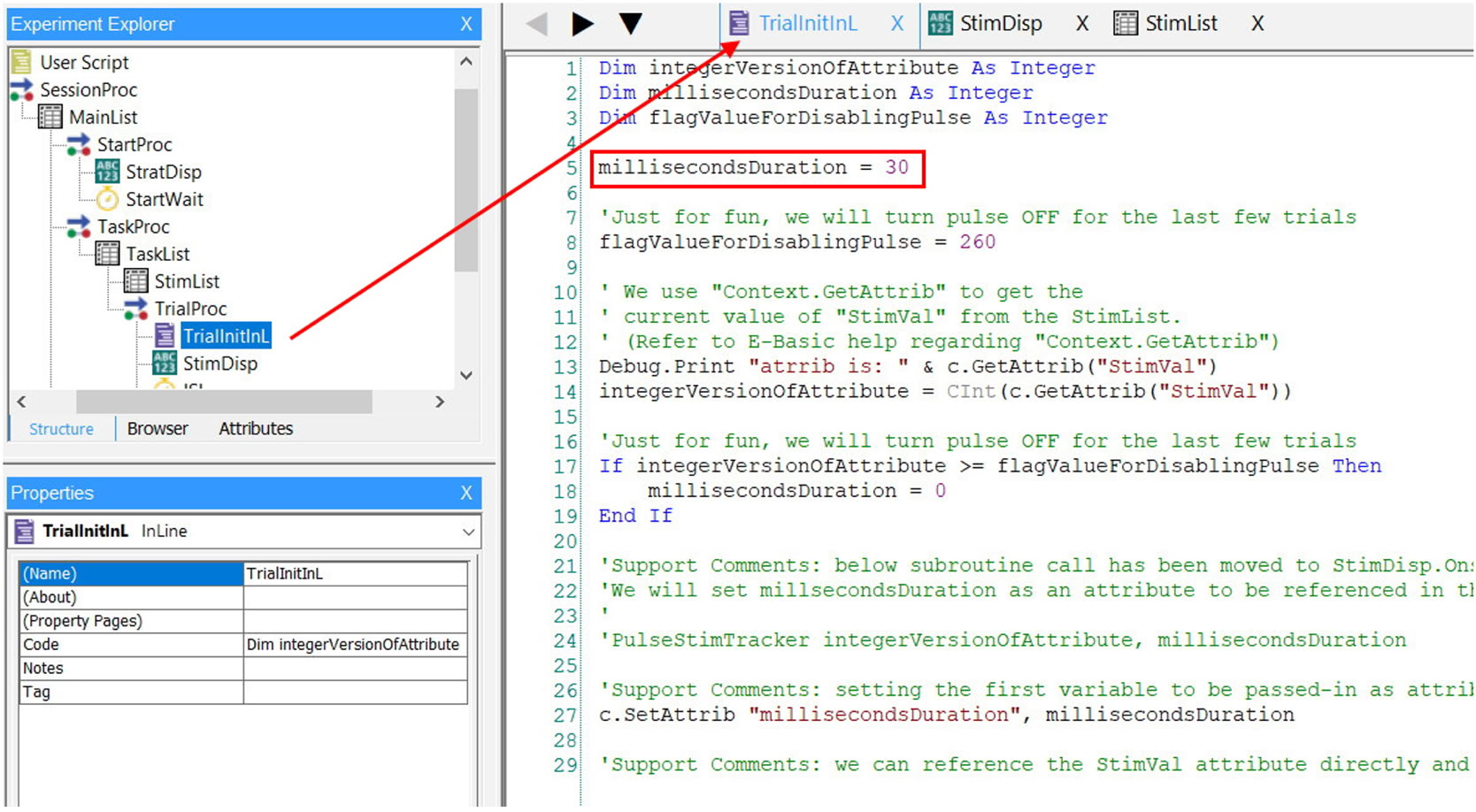
Task: Open the Browser tab in Explorer
Action: (158, 429)
